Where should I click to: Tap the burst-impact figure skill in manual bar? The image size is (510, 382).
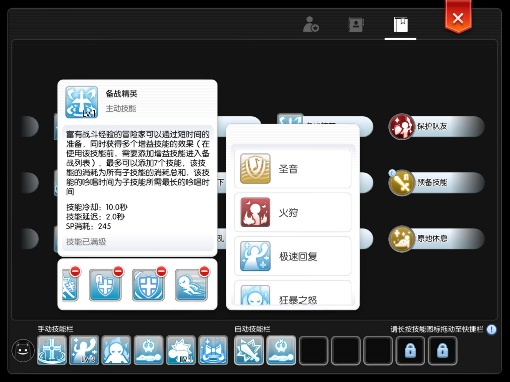tap(181, 350)
